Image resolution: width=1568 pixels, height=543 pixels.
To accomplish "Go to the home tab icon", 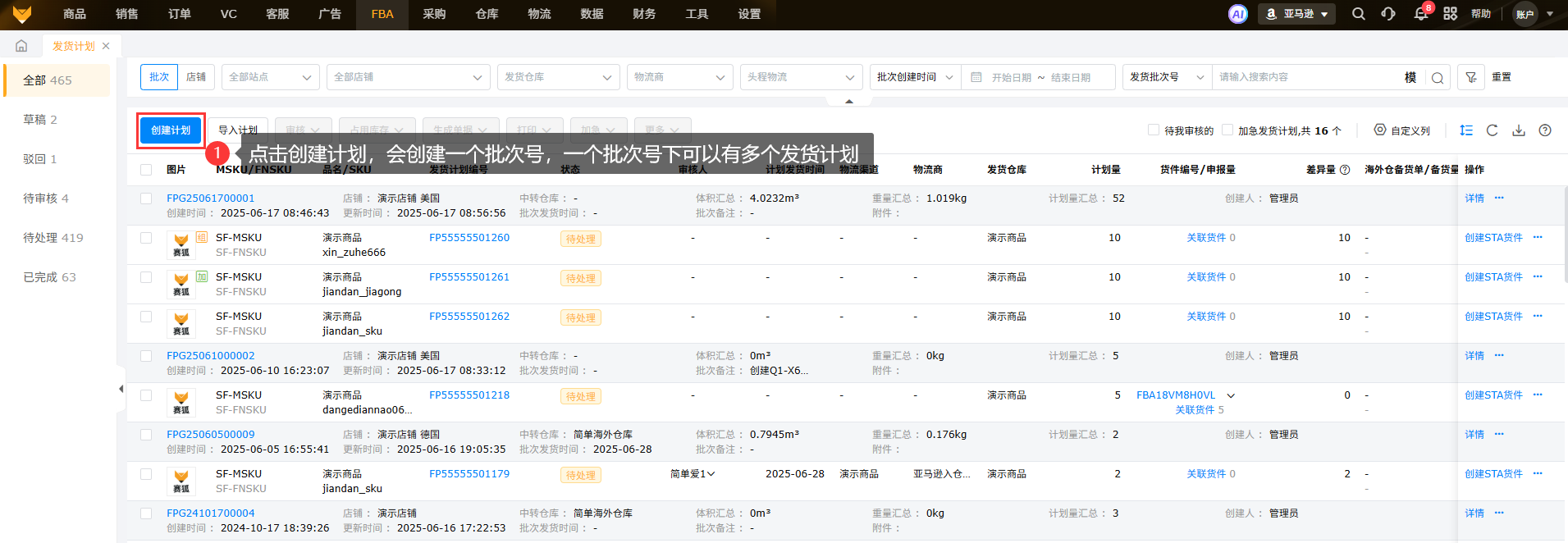I will coord(21,46).
